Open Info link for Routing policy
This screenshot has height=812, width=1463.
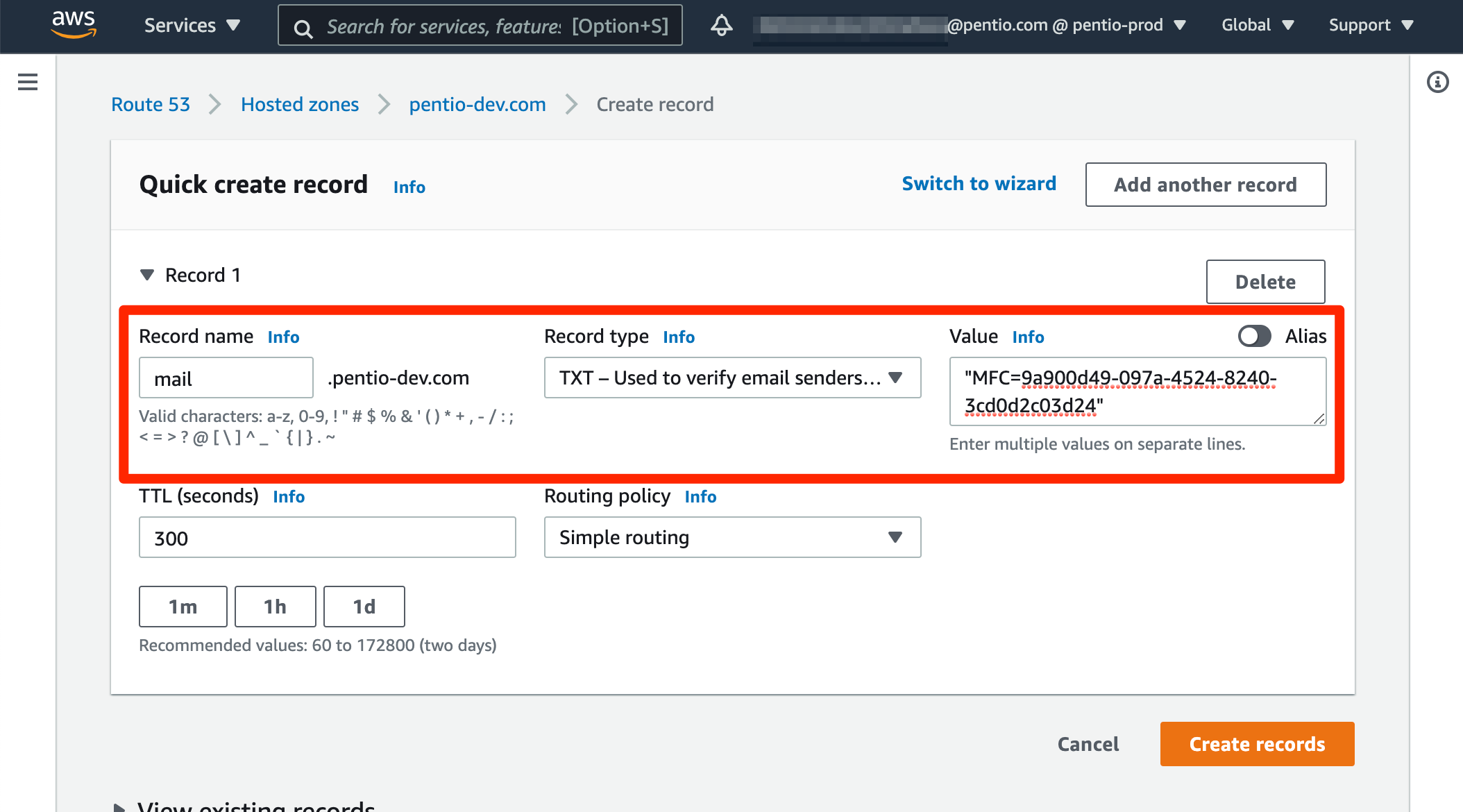700,496
